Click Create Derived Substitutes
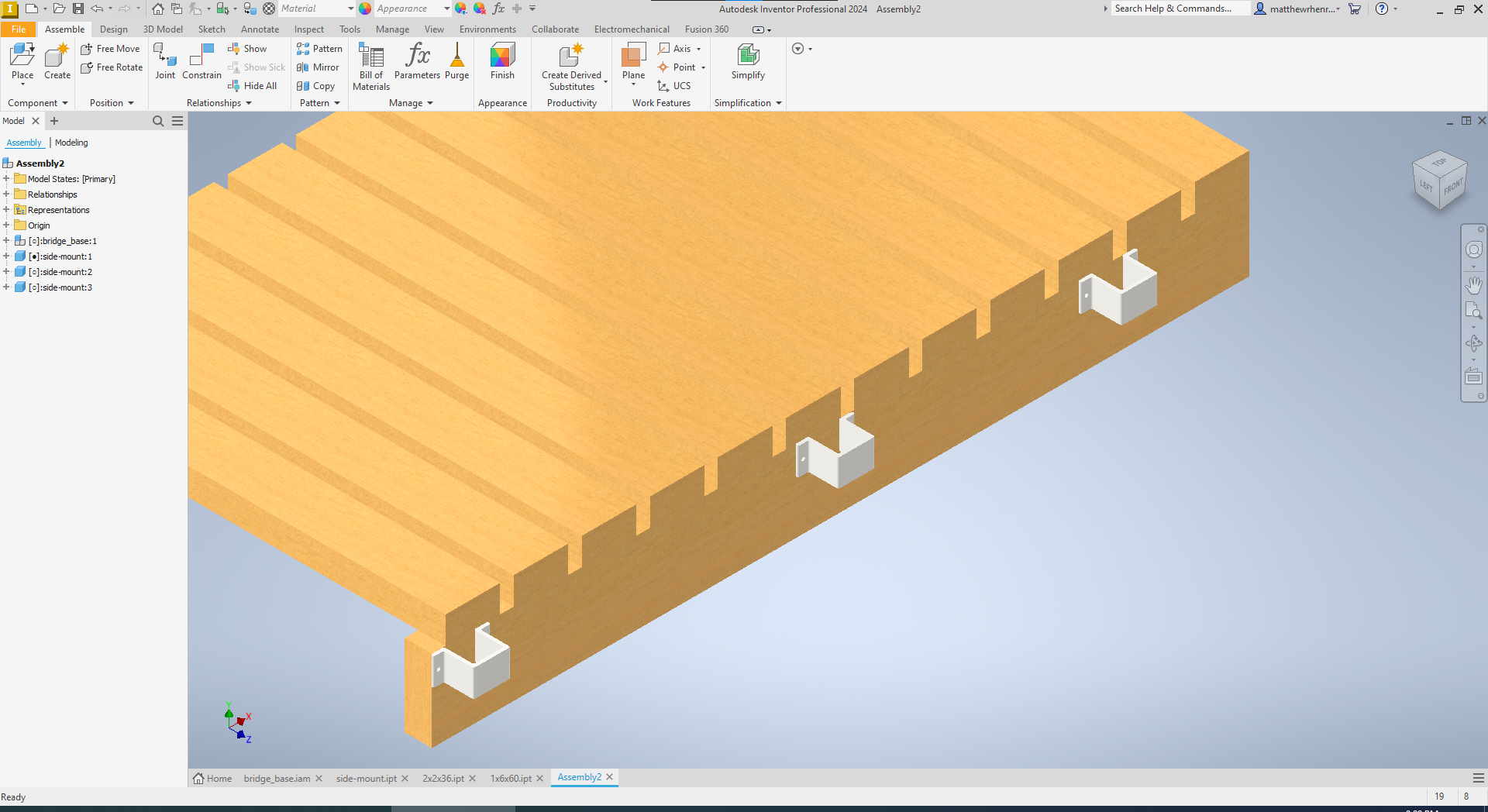This screenshot has width=1488, height=812. pos(572,67)
